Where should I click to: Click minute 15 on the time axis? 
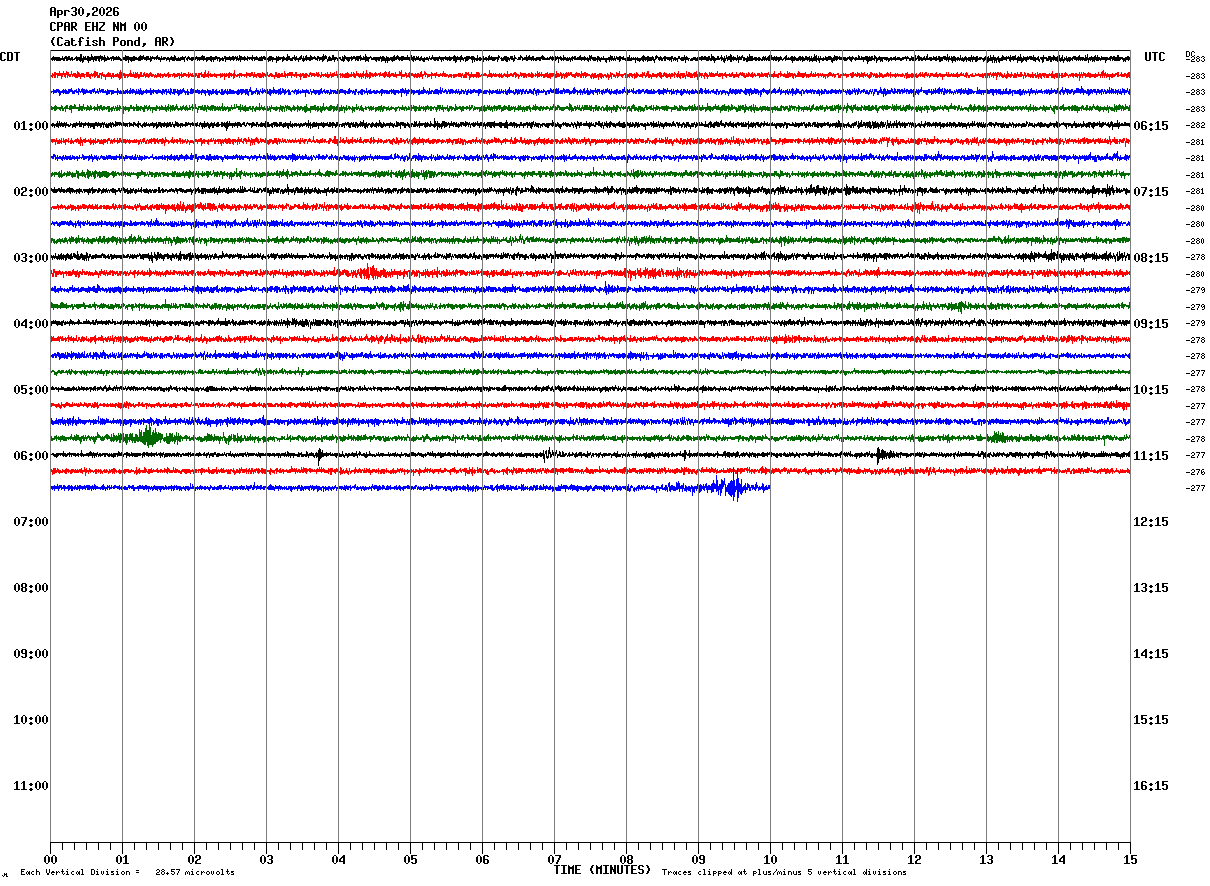tap(1130, 859)
